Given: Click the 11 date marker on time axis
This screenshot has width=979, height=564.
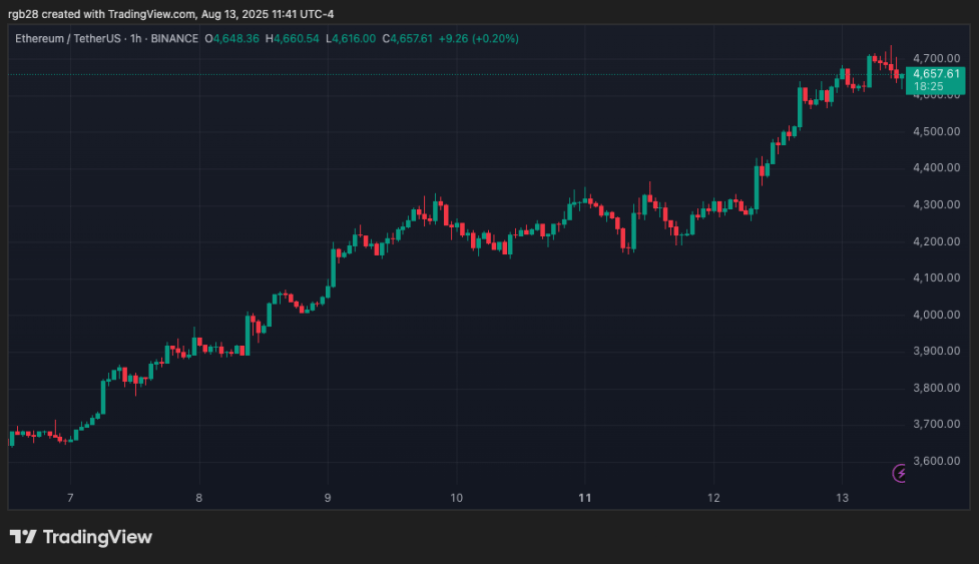Looking at the screenshot, I should pos(585,497).
